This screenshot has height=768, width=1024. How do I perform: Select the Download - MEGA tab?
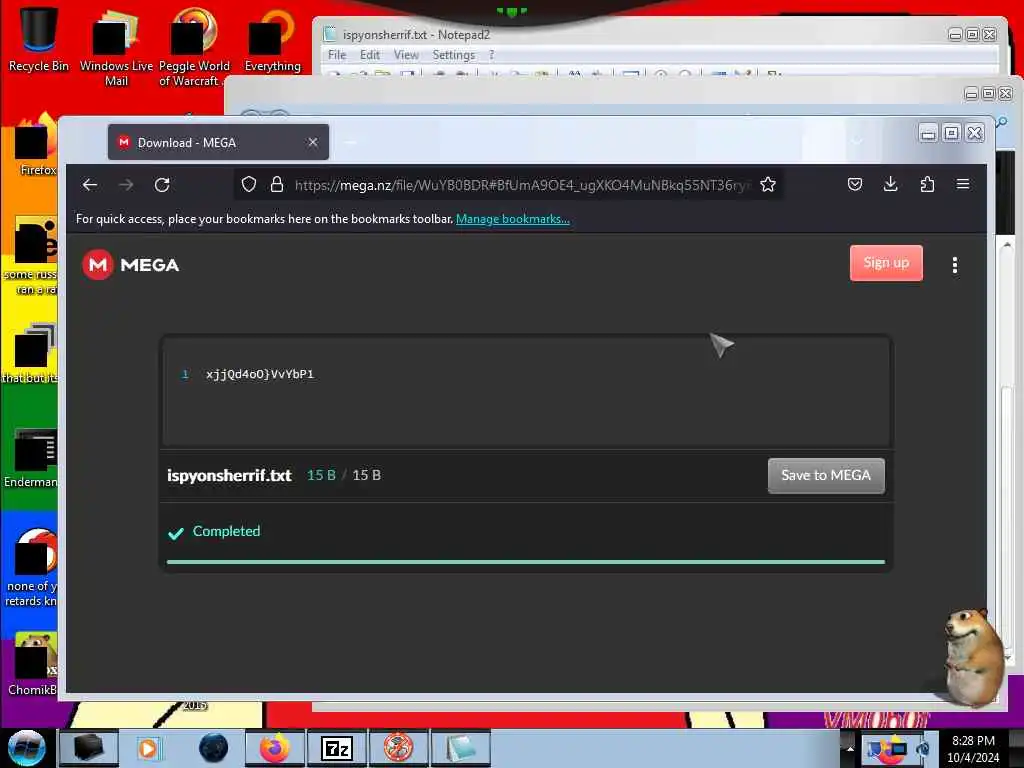(218, 142)
